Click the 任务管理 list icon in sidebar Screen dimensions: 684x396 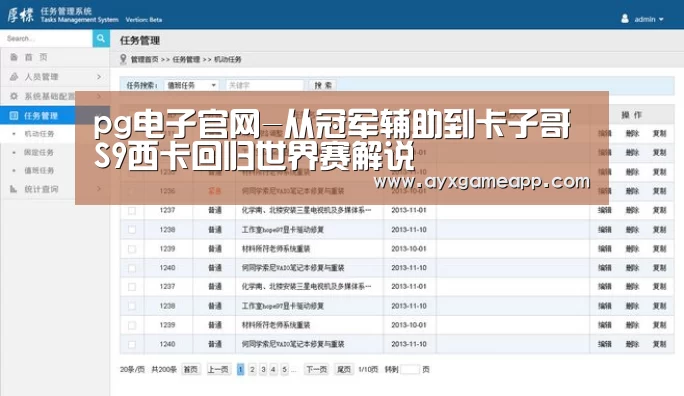(14, 116)
